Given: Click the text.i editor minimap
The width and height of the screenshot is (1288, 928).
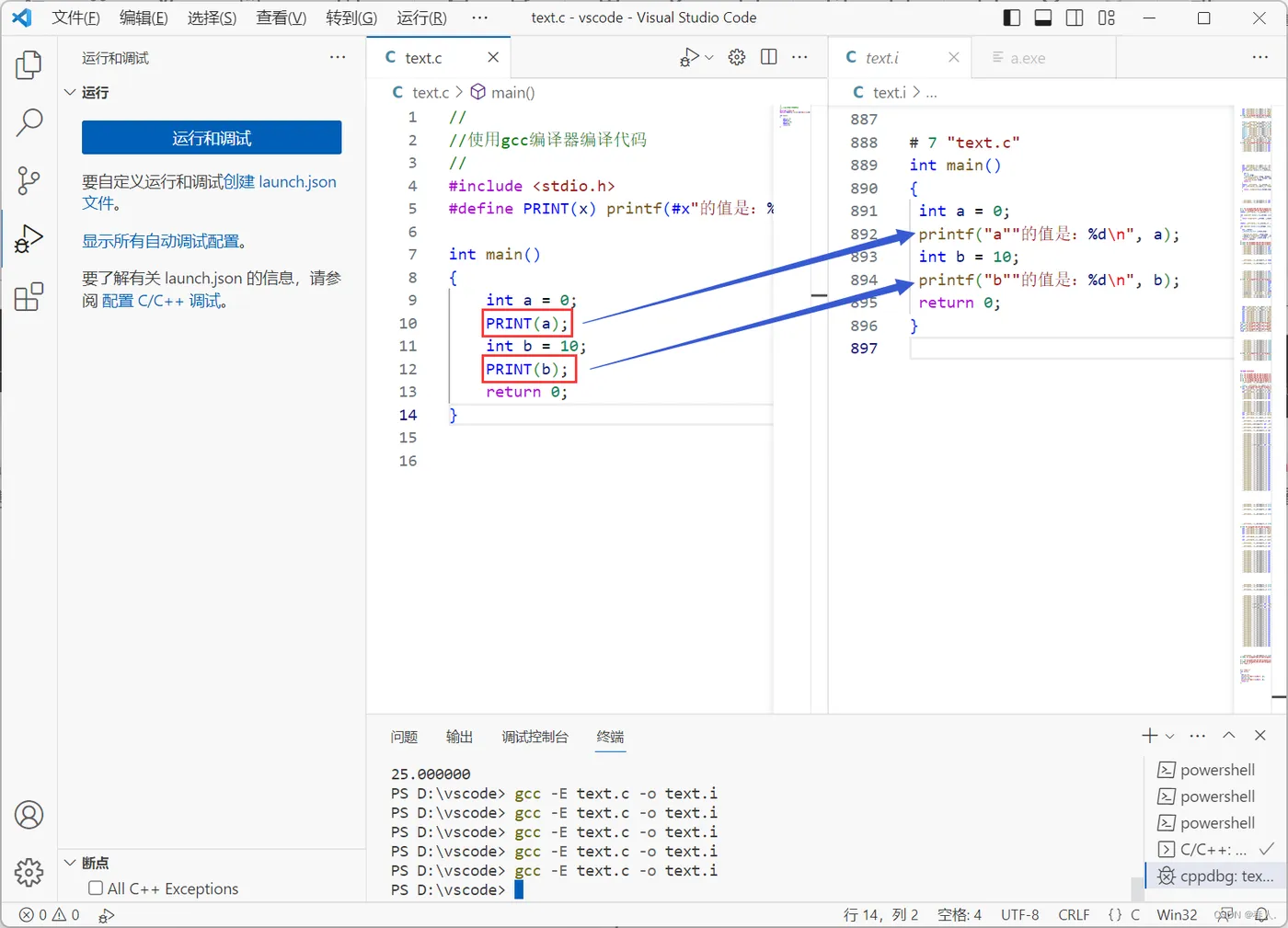Looking at the screenshot, I should (1255, 395).
